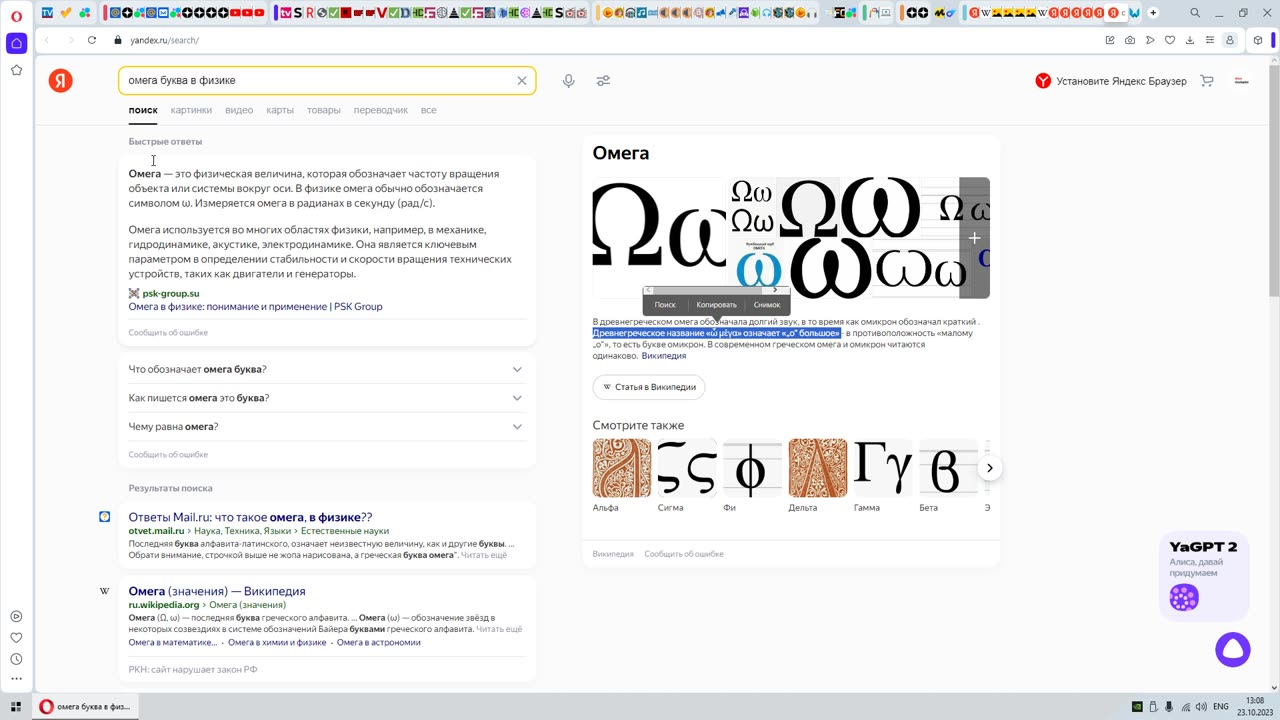Add page to bookmarks with heart icon
1280x720 pixels.
coord(1170,40)
